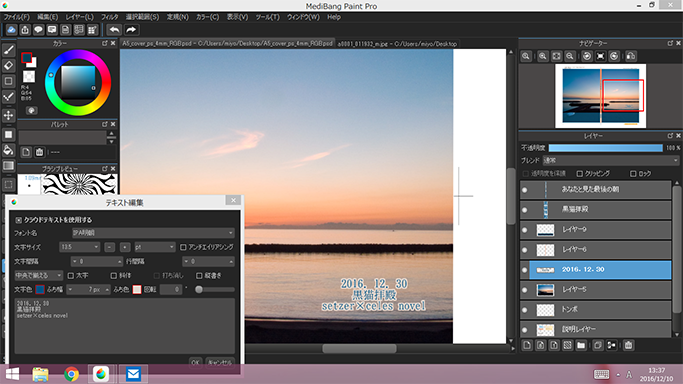
Task: Open the pt unit dropdown
Action: click(x=155, y=247)
